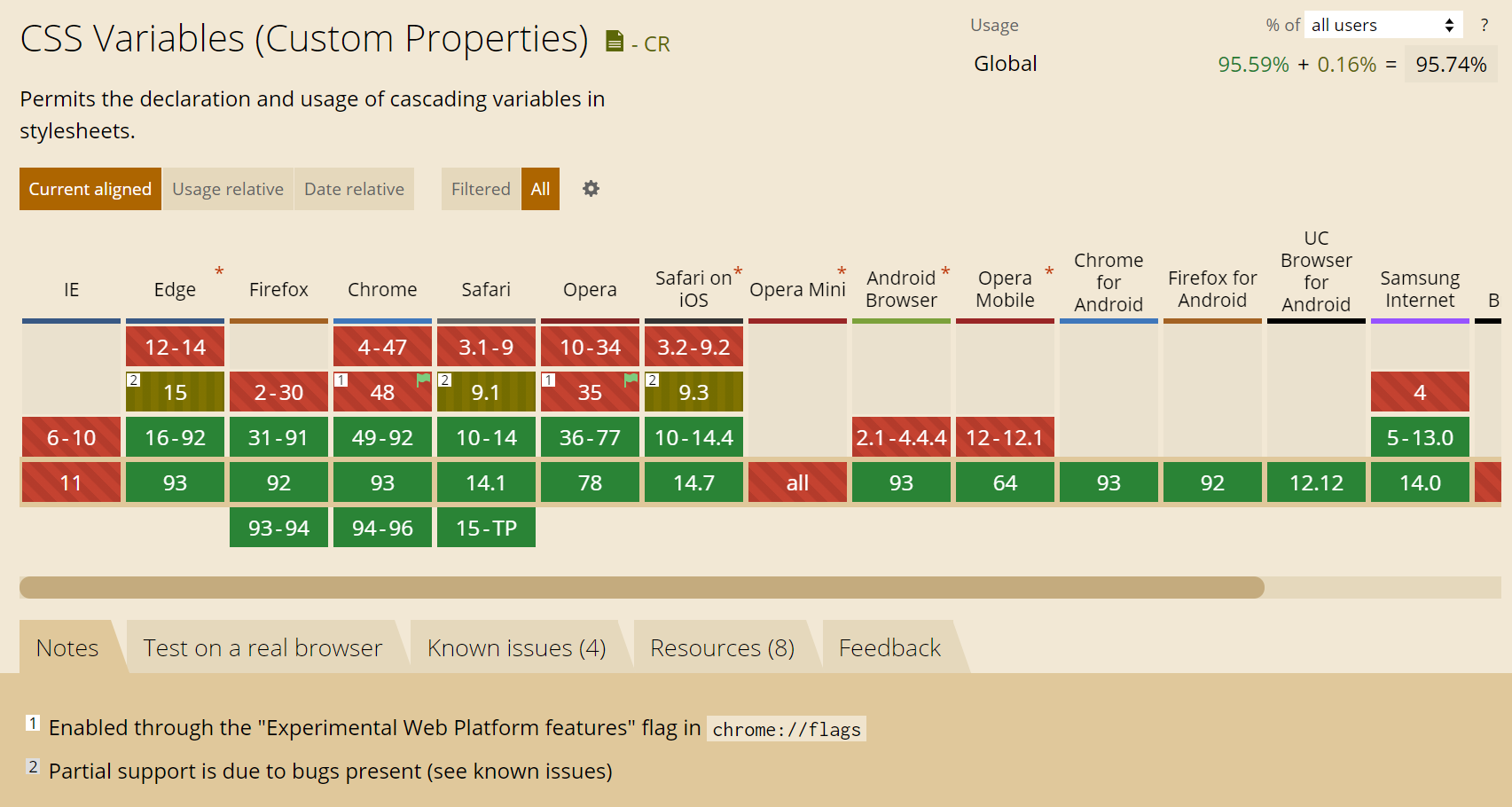This screenshot has width=1512, height=807.
Task: Click the note 2 marker on Edge 15
Action: click(x=133, y=380)
